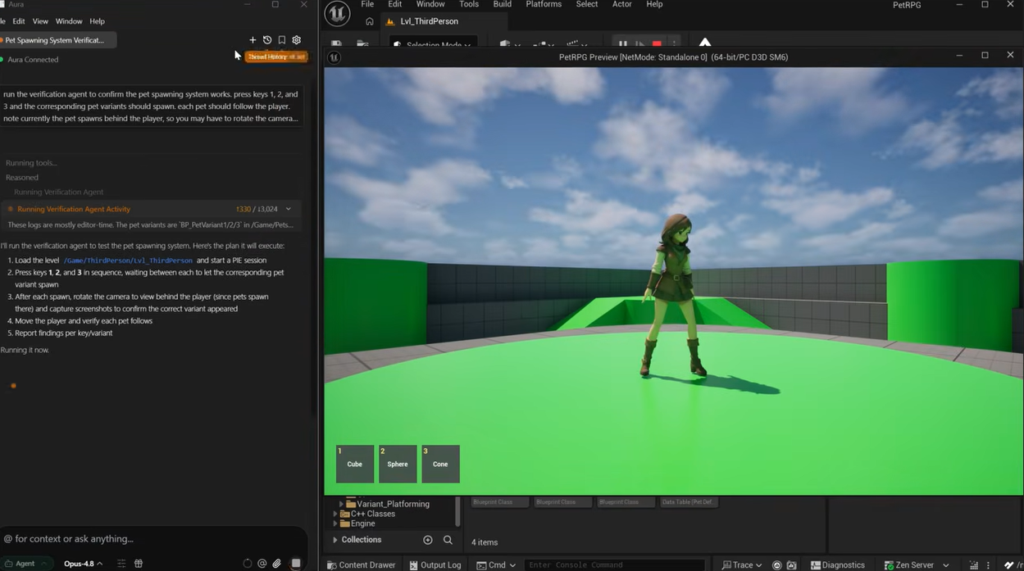Open the Unreal File menu
Viewport: 1024px width, 571px height.
point(368,4)
